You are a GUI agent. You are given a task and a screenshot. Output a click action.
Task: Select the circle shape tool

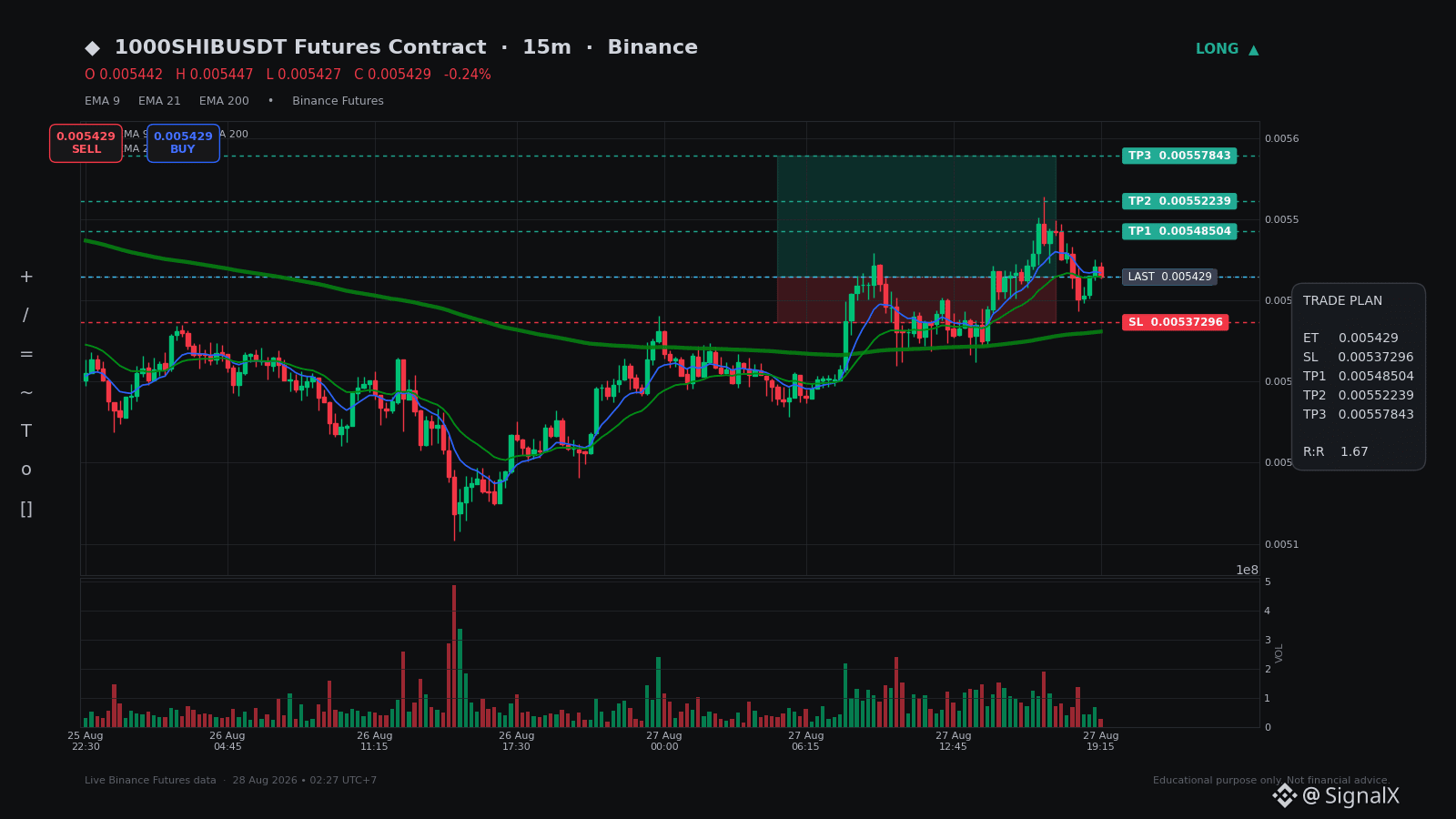(26, 470)
